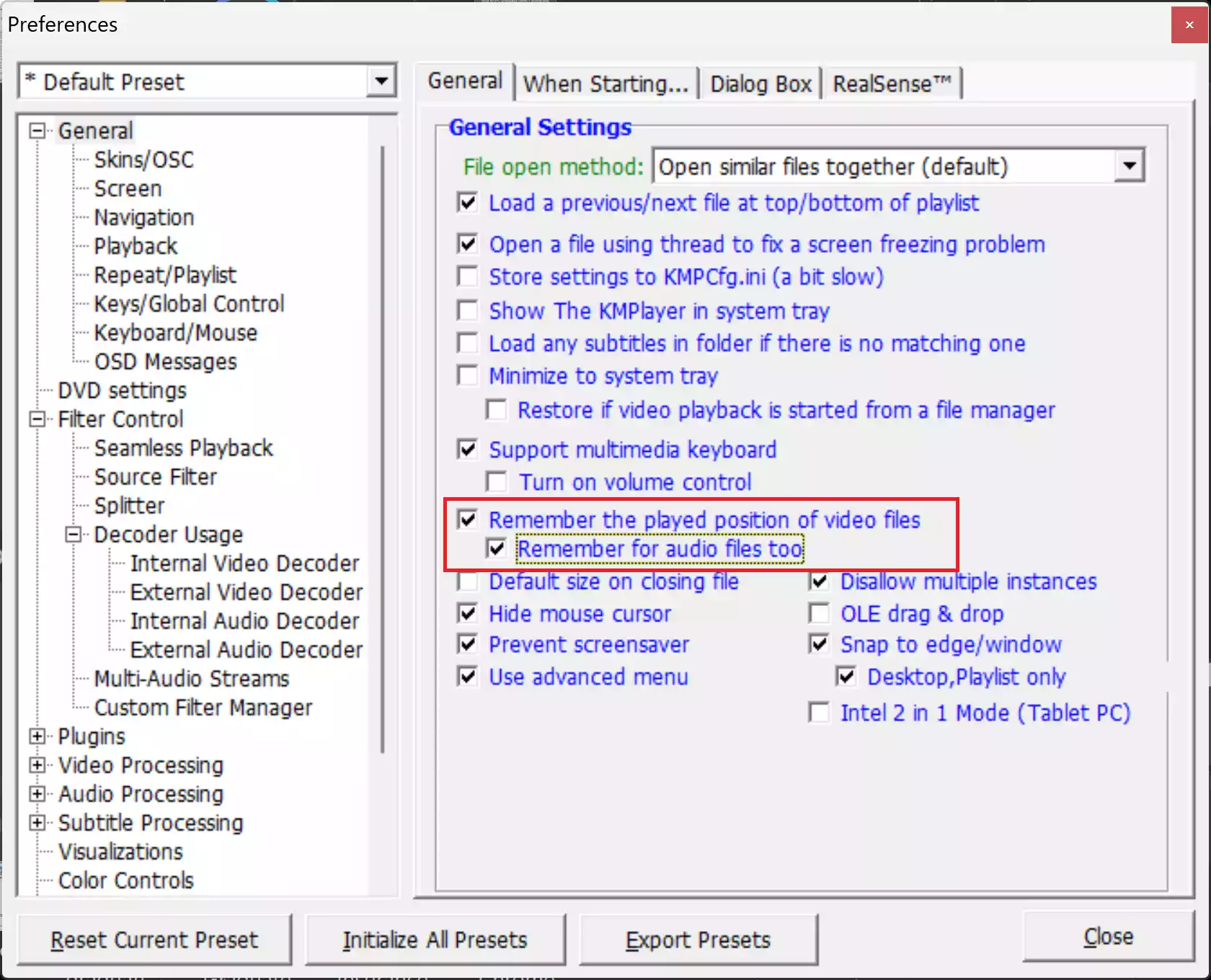Check Show The KMPlayer in system tray
Viewport: 1211px width, 980px height.
pos(466,310)
